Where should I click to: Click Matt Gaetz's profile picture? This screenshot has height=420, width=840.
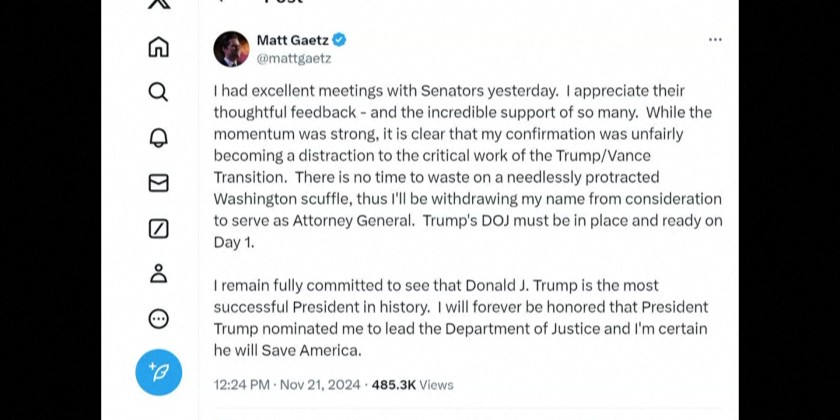click(231, 48)
